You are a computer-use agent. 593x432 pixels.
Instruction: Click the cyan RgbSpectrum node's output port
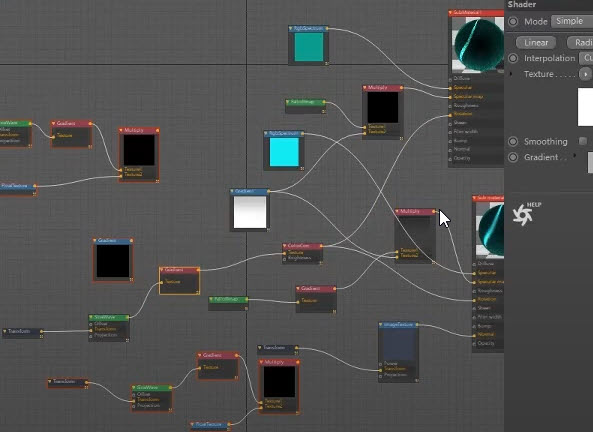point(303,133)
